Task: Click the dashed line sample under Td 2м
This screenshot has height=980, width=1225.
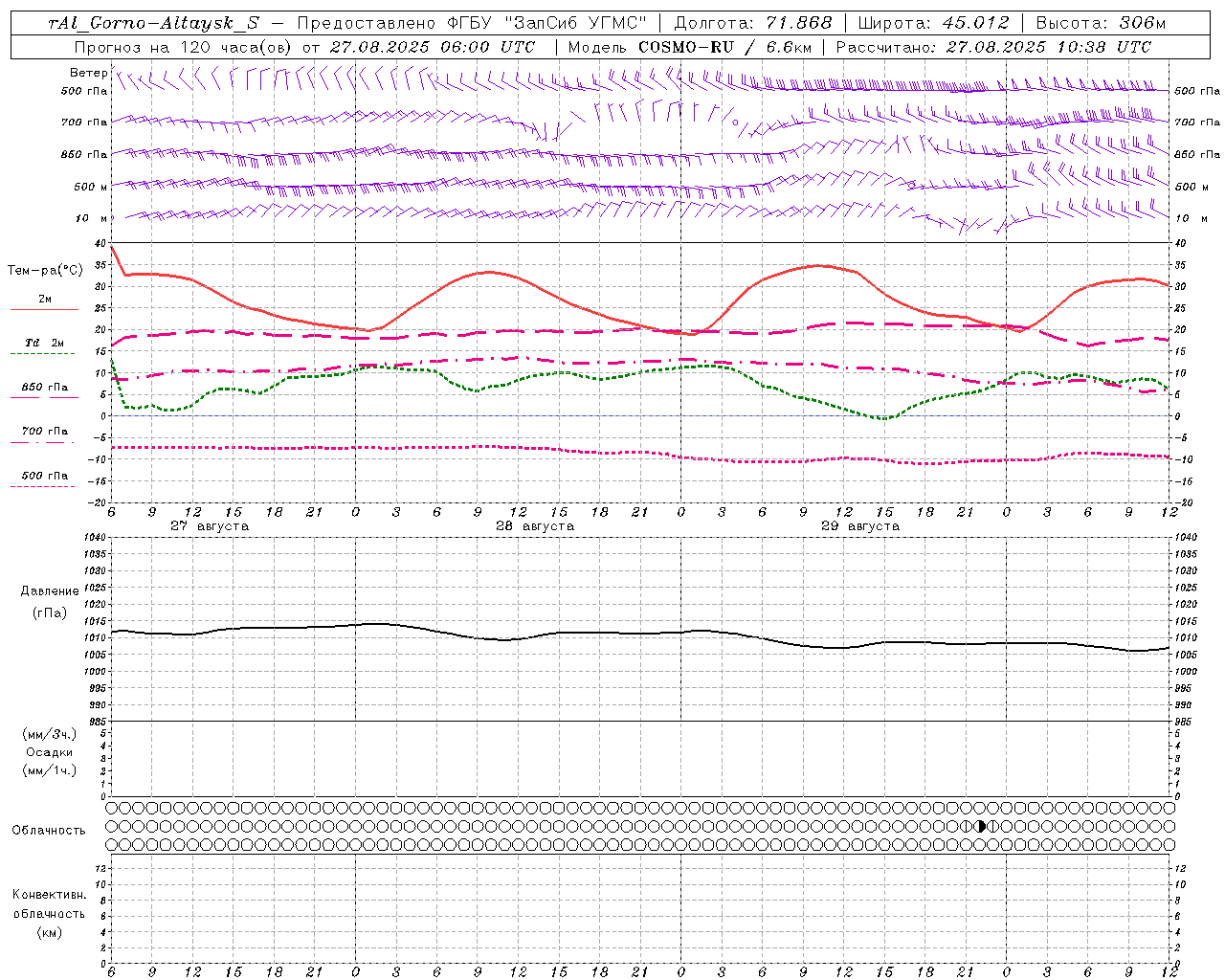Action: click(x=42, y=354)
